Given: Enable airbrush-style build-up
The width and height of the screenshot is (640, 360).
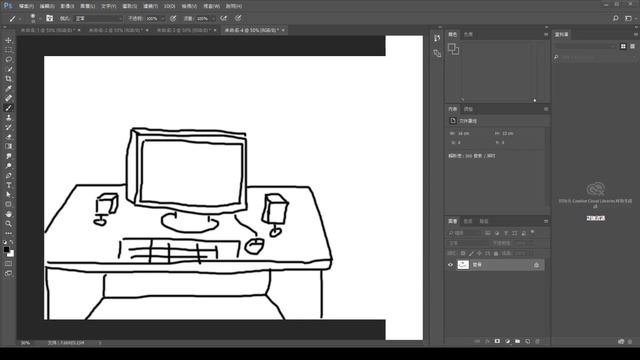Looking at the screenshot, I should pos(223,18).
